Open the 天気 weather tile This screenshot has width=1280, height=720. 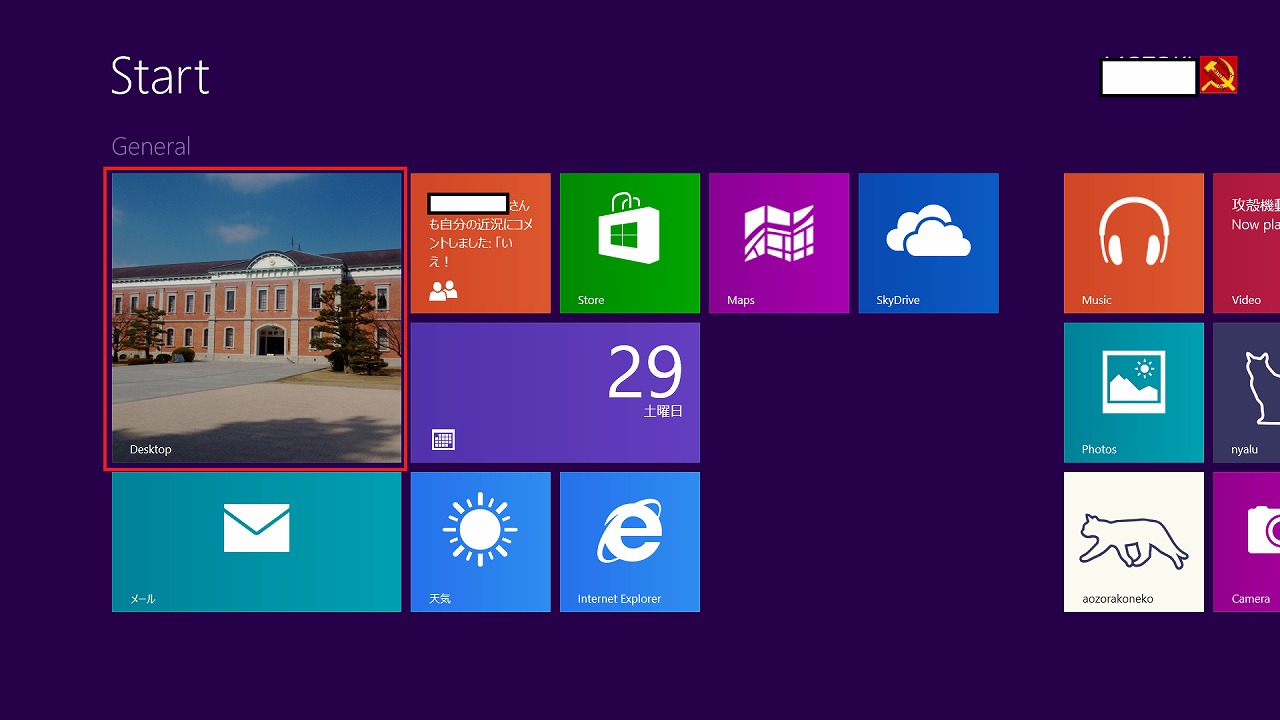pyautogui.click(x=480, y=542)
